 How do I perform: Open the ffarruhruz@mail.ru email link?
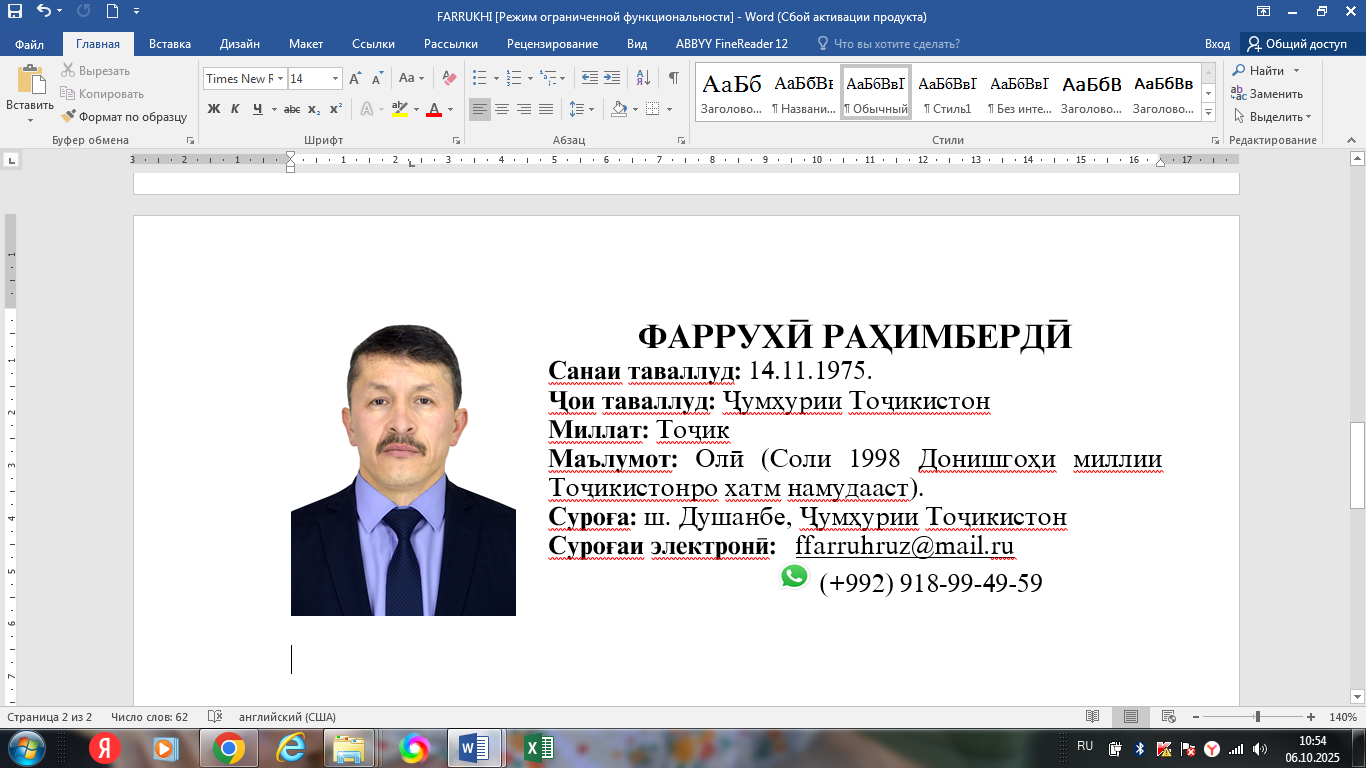[x=904, y=546]
